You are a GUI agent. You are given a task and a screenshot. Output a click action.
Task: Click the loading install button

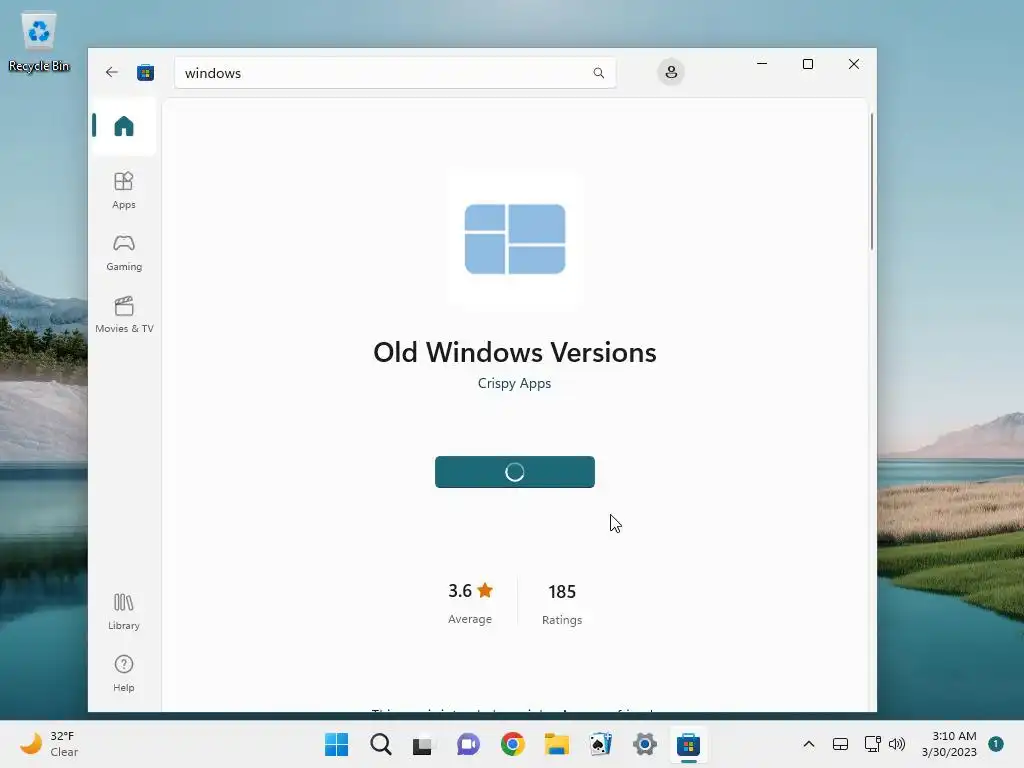[515, 472]
